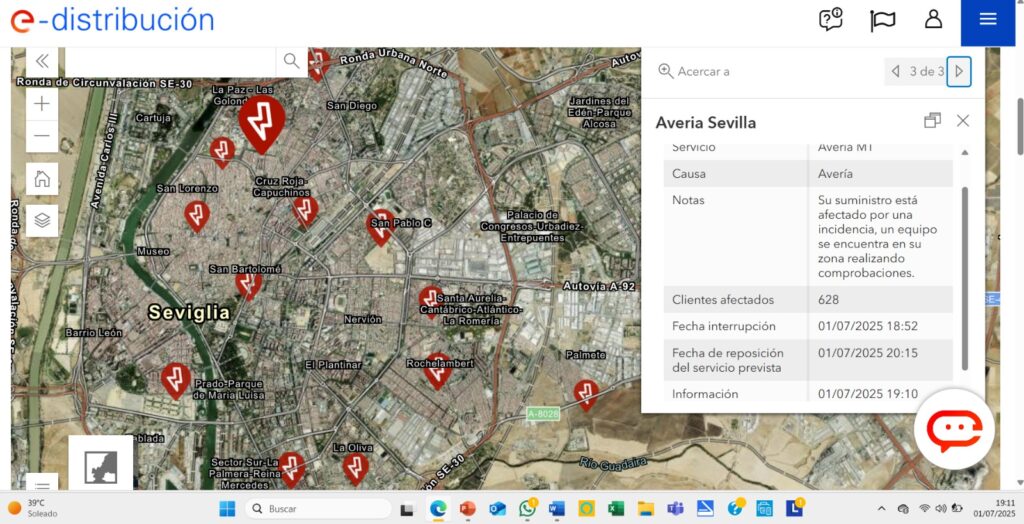
Task: Open the red chatbot assistant button
Action: [x=954, y=429]
